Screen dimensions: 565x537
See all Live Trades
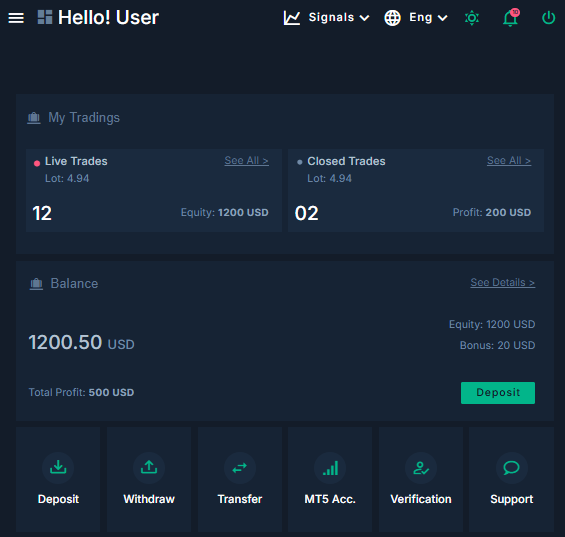(246, 161)
